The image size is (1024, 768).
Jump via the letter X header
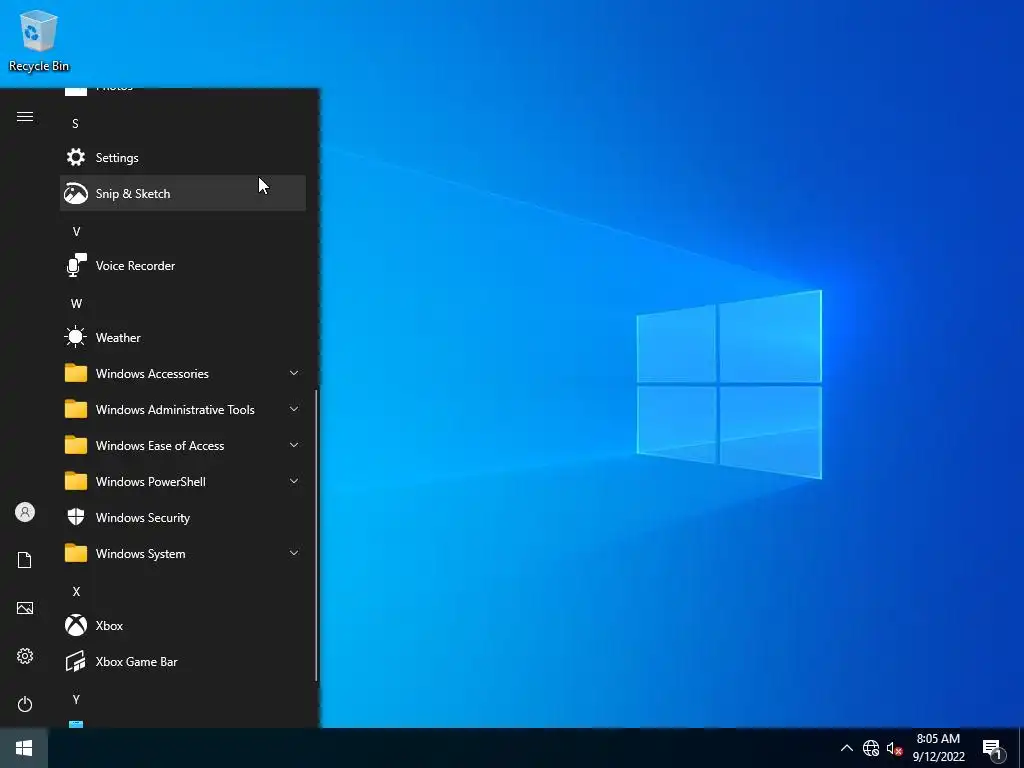(x=76, y=592)
